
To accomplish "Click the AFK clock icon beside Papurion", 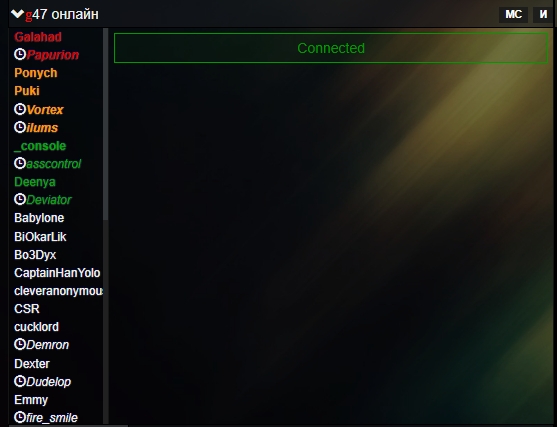I will click(x=20, y=54).
